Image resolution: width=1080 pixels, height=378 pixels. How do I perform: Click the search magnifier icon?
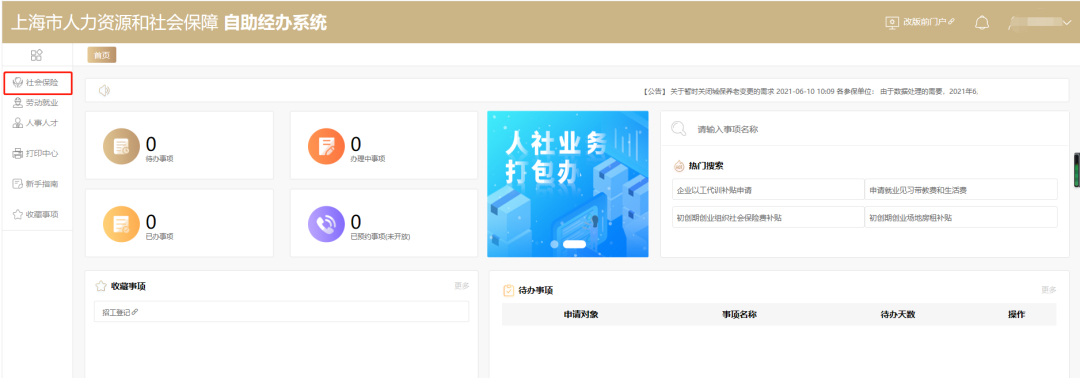tap(678, 128)
